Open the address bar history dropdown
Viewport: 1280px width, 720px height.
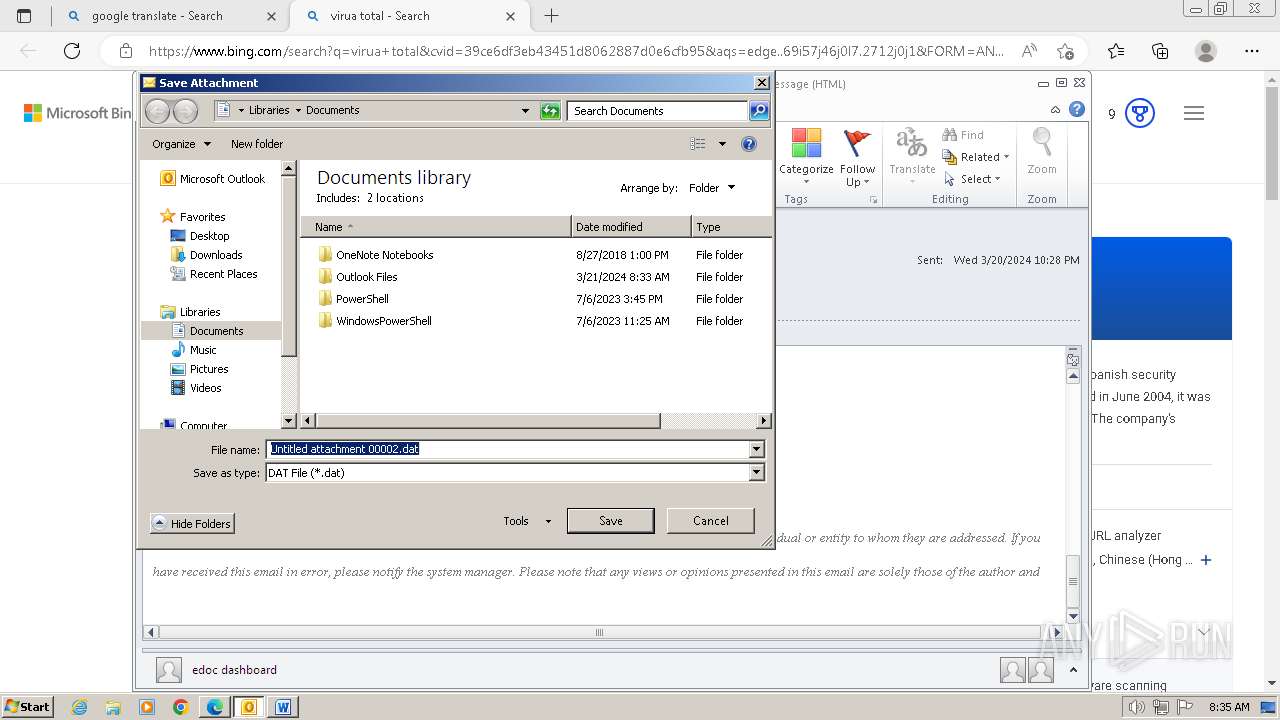[x=525, y=111]
